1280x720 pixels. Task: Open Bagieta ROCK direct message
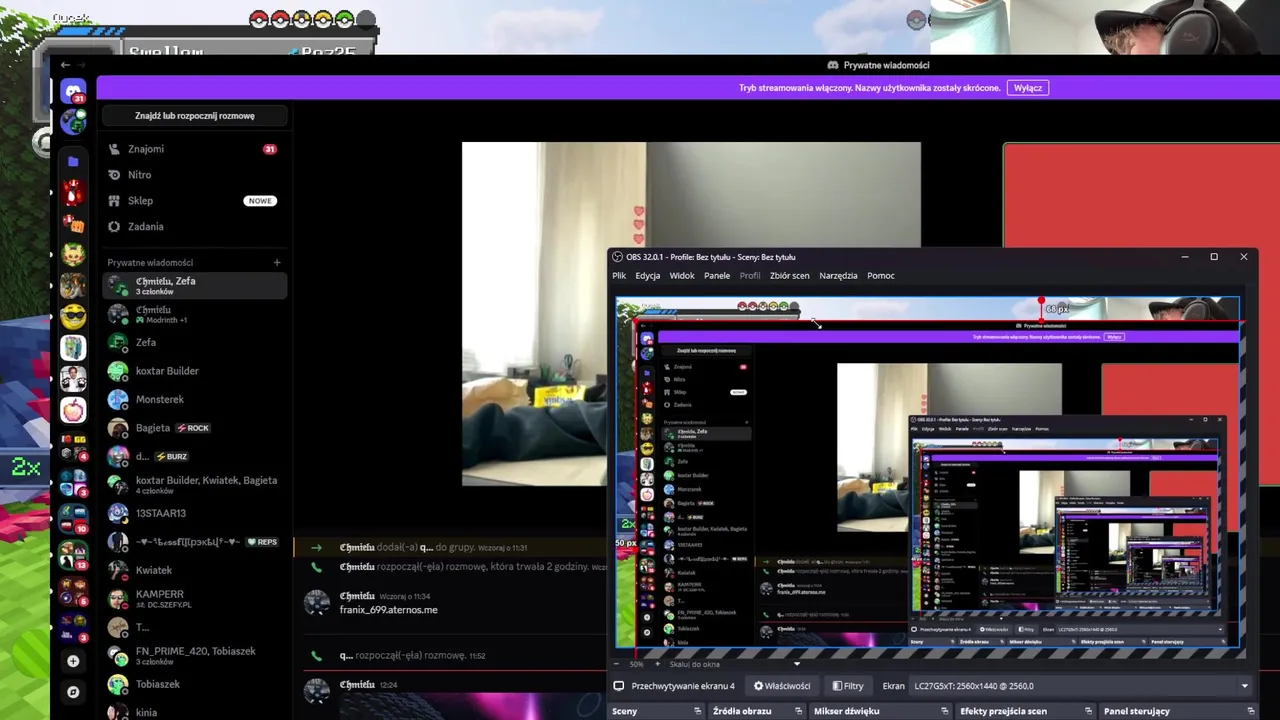tap(195, 428)
